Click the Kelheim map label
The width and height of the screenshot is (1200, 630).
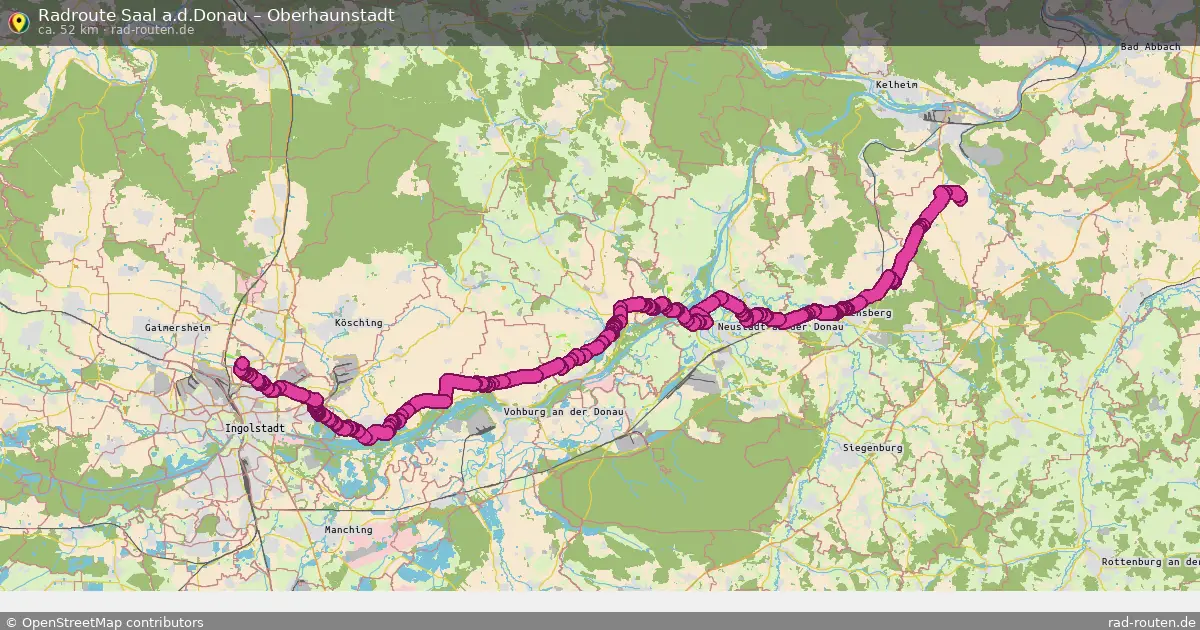click(x=896, y=85)
